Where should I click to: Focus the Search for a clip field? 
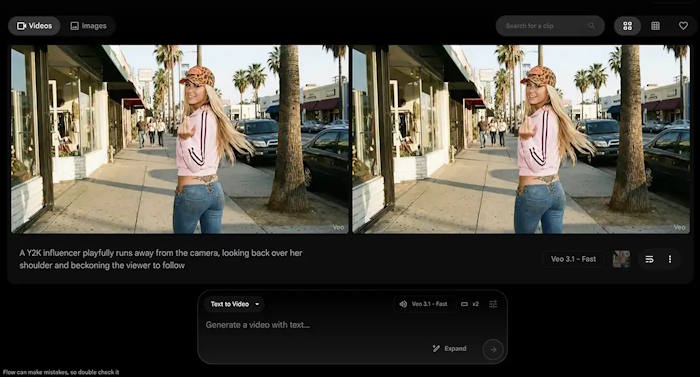550,26
